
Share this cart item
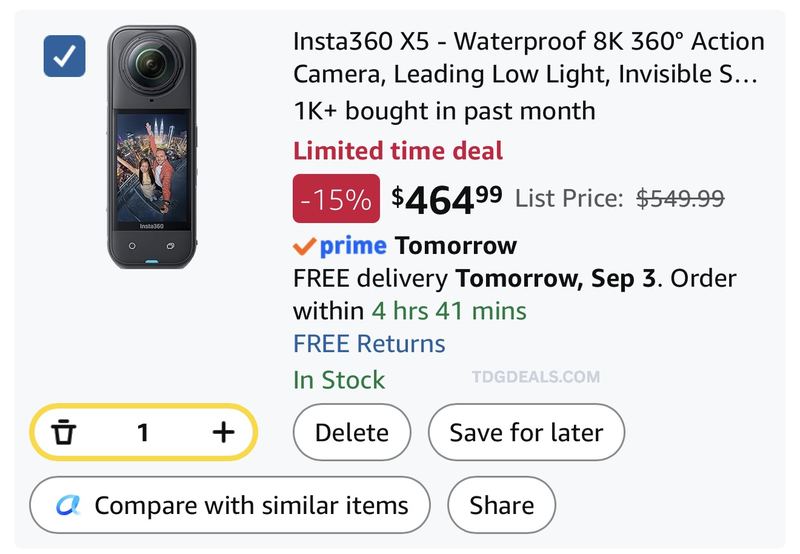coord(502,505)
